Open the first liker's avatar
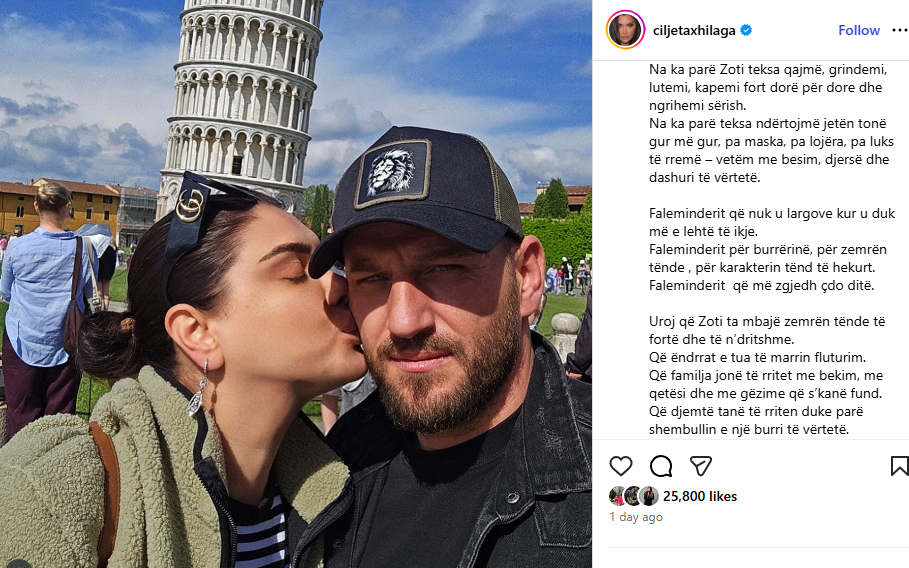909x568 pixels. pyautogui.click(x=617, y=496)
